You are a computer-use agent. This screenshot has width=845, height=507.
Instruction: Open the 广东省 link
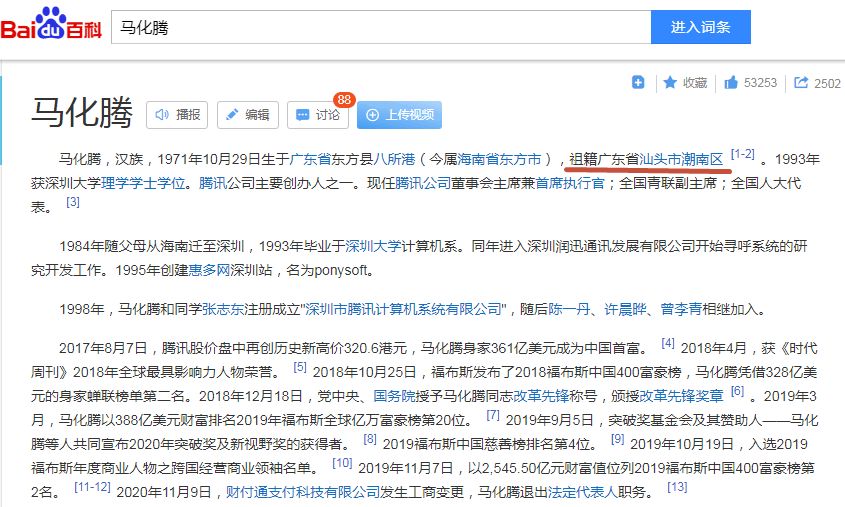[310, 159]
